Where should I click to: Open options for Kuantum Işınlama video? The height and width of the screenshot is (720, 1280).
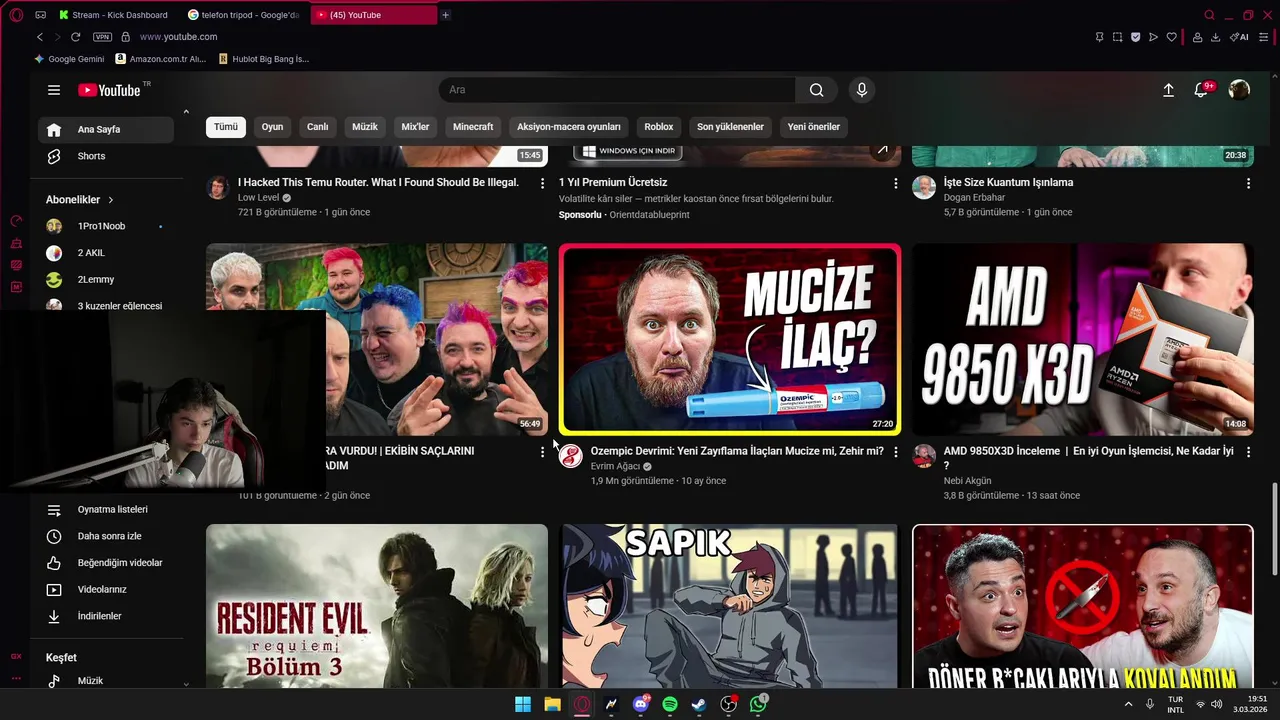pos(1248,183)
